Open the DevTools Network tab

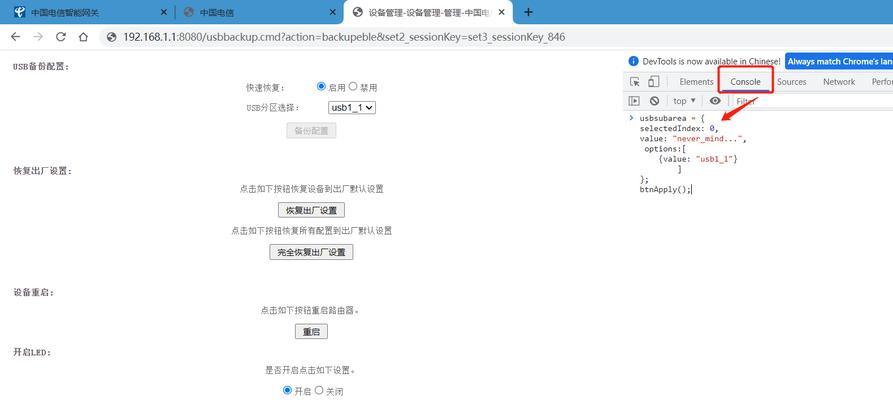pos(839,82)
